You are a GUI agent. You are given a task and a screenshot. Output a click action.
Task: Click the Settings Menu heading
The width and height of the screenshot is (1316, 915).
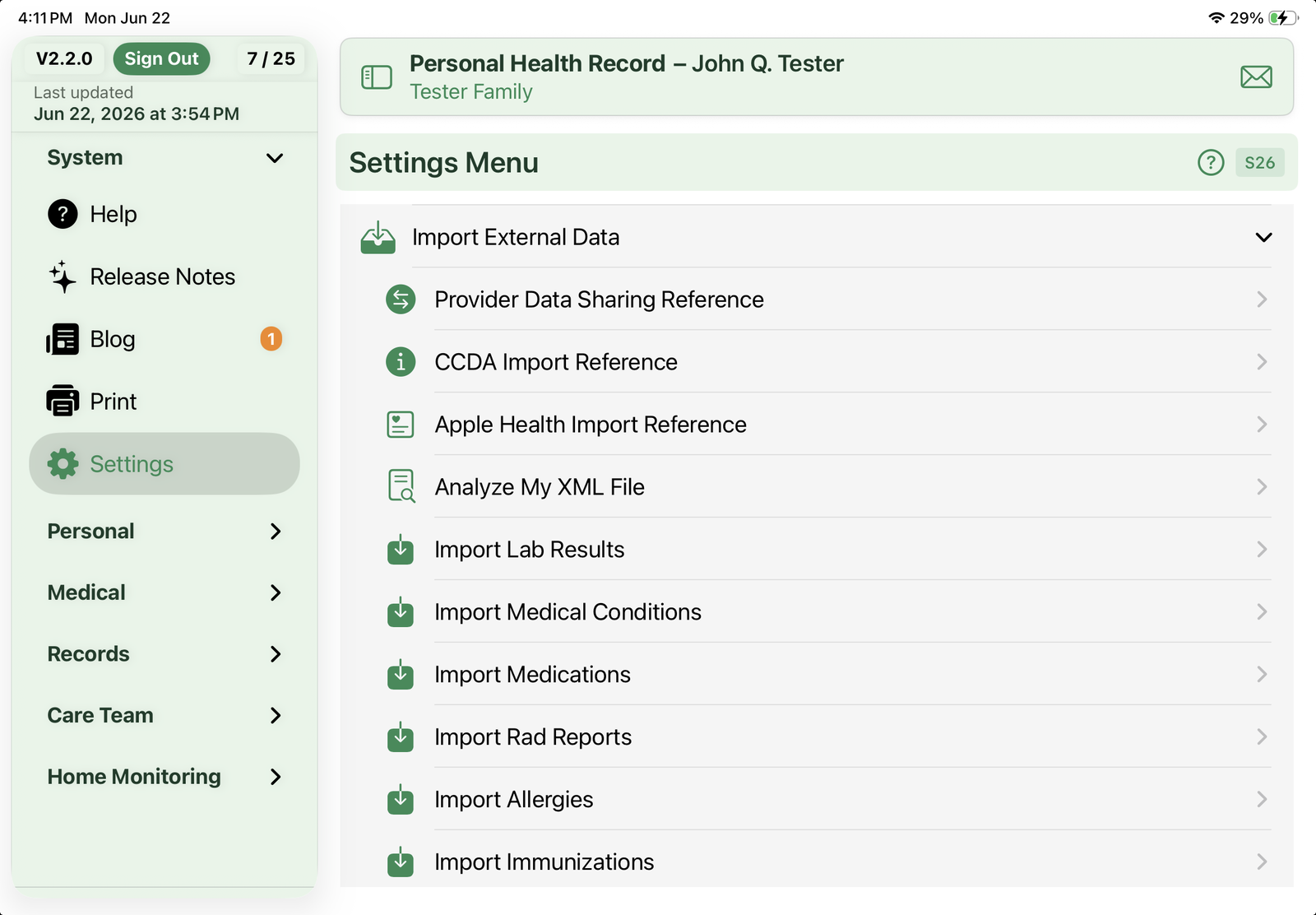(444, 163)
